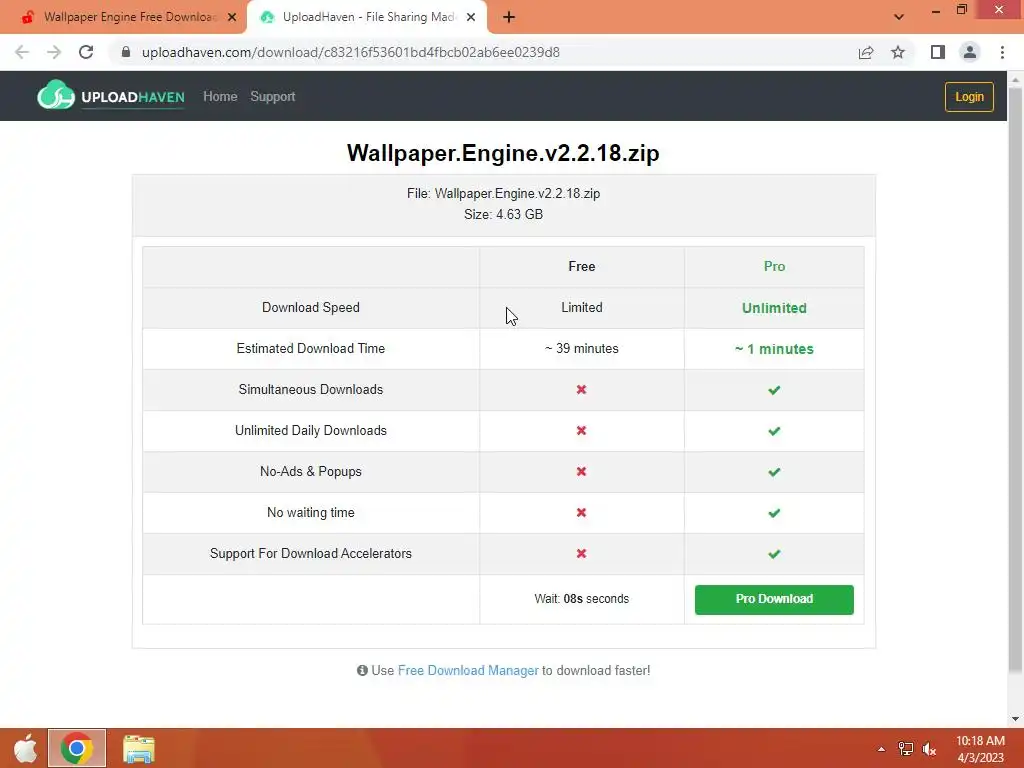The image size is (1024, 768).
Task: Open Chrome three-dot menu
Action: 1002,52
